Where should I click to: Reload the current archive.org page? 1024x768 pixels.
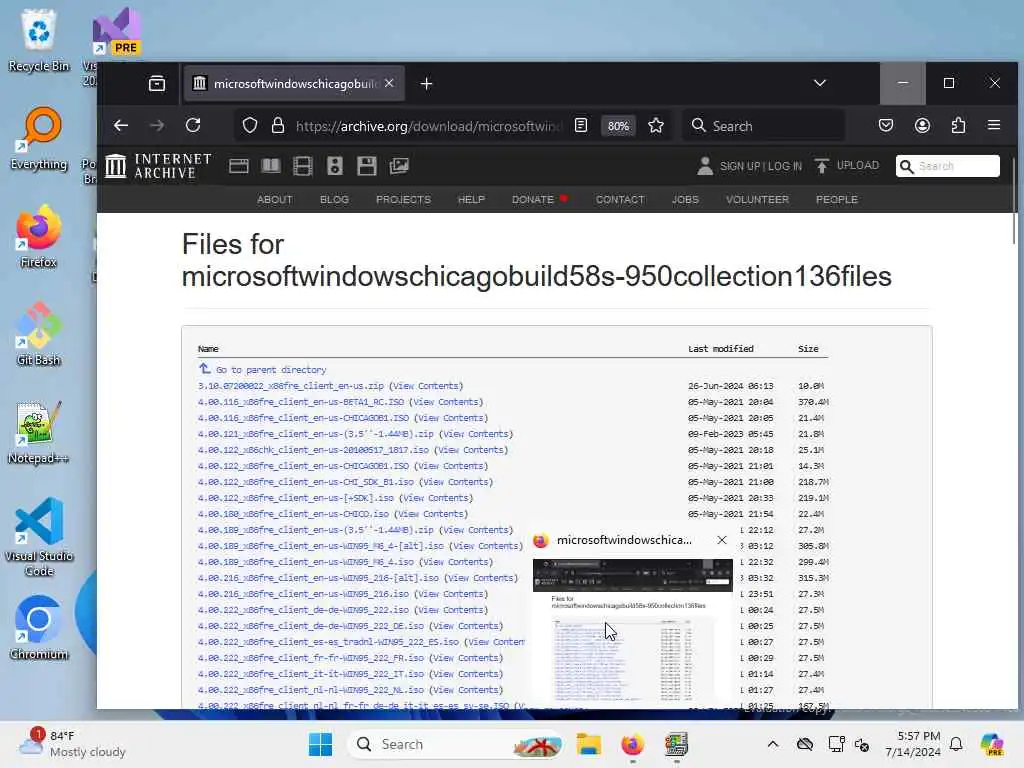pos(193,125)
